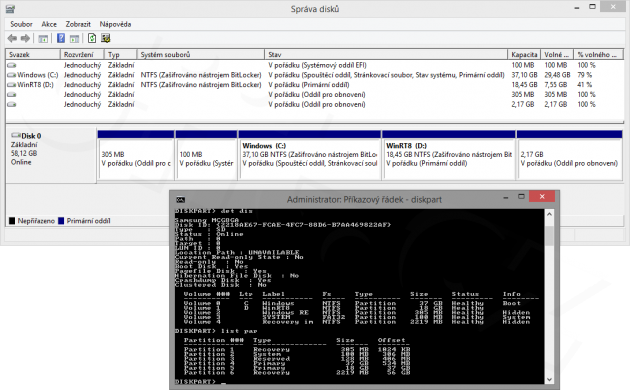Screen dimensions: 630x390
Task: Click the drive icon of the EFI system volume row
Action: coord(12,65)
